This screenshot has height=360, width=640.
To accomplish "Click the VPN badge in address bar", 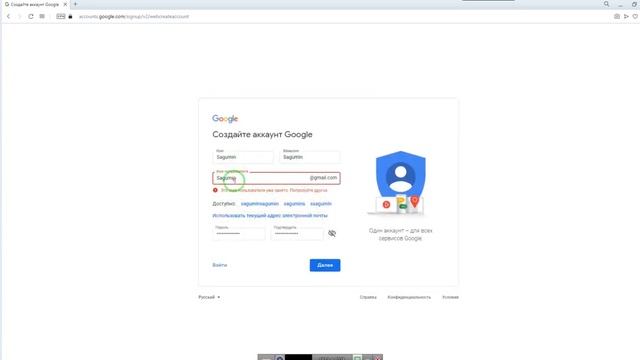I will point(60,16).
